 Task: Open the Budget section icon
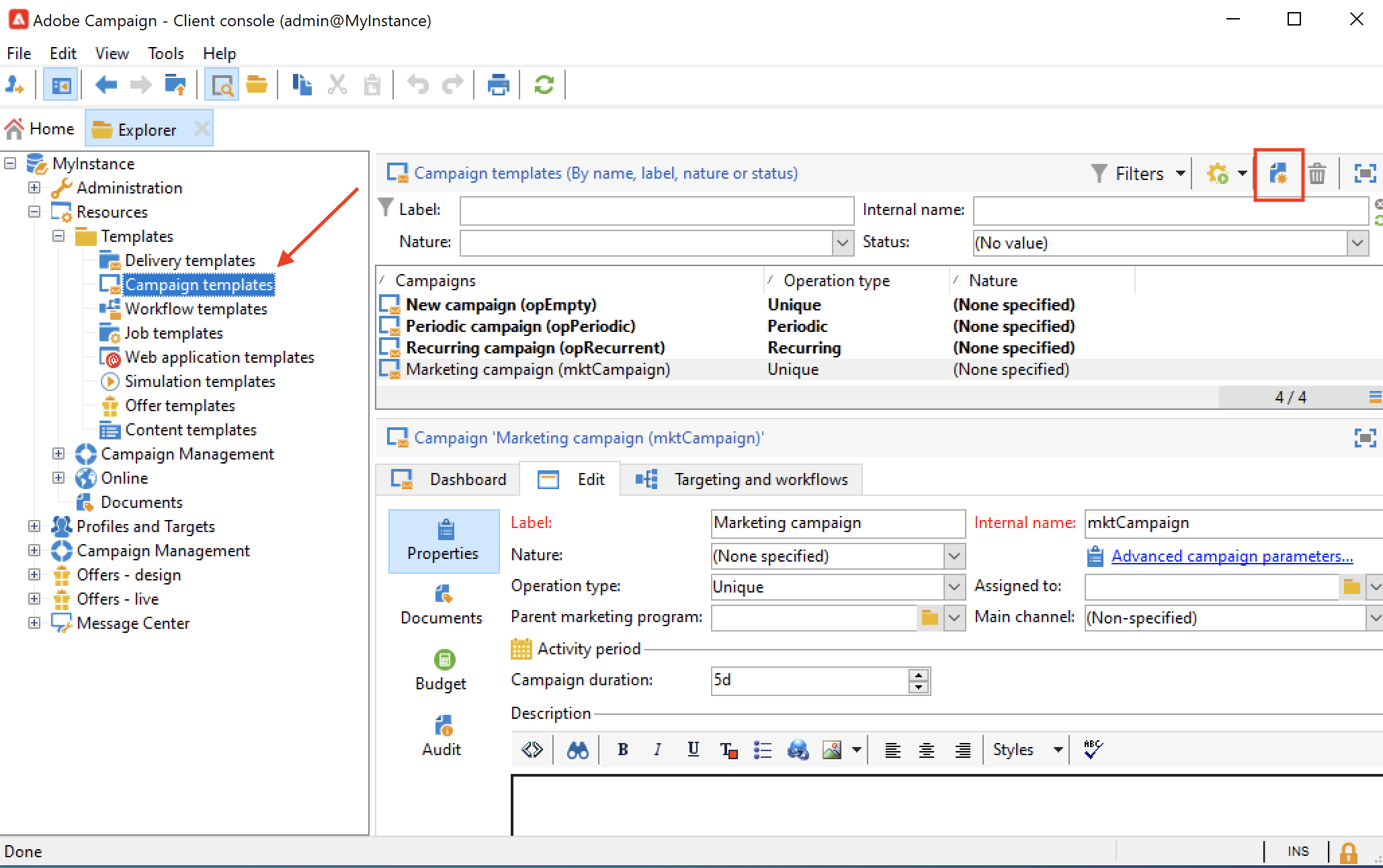[444, 660]
